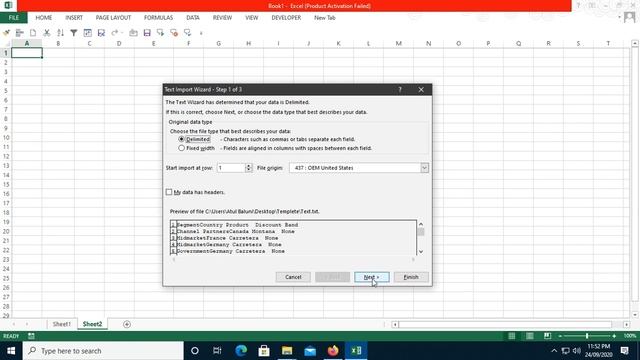Click the format painter brush icon in quick toolbar
Viewport: 640px width, 360px height.
(6, 33)
